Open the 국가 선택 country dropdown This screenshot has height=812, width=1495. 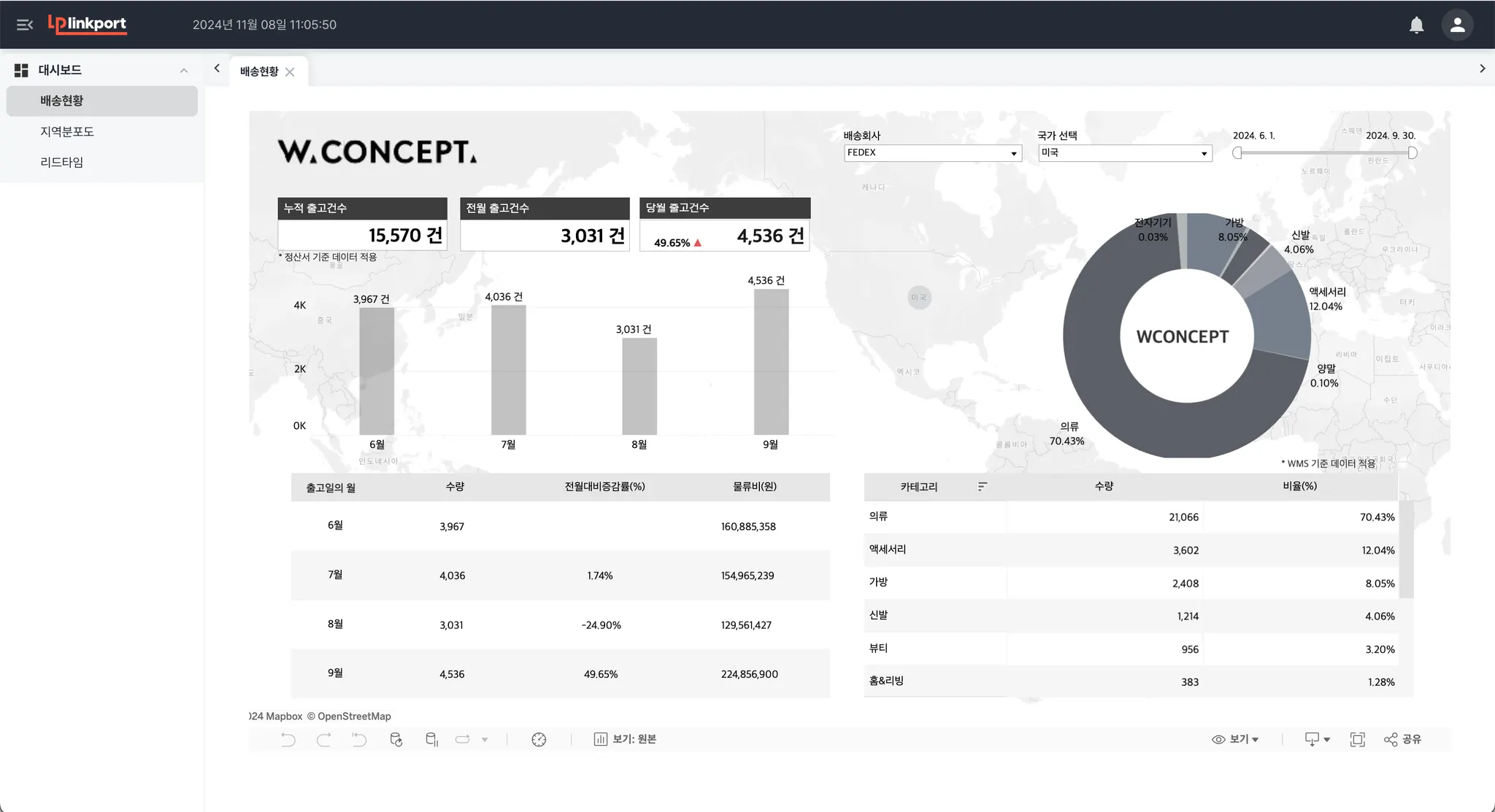pos(1124,153)
